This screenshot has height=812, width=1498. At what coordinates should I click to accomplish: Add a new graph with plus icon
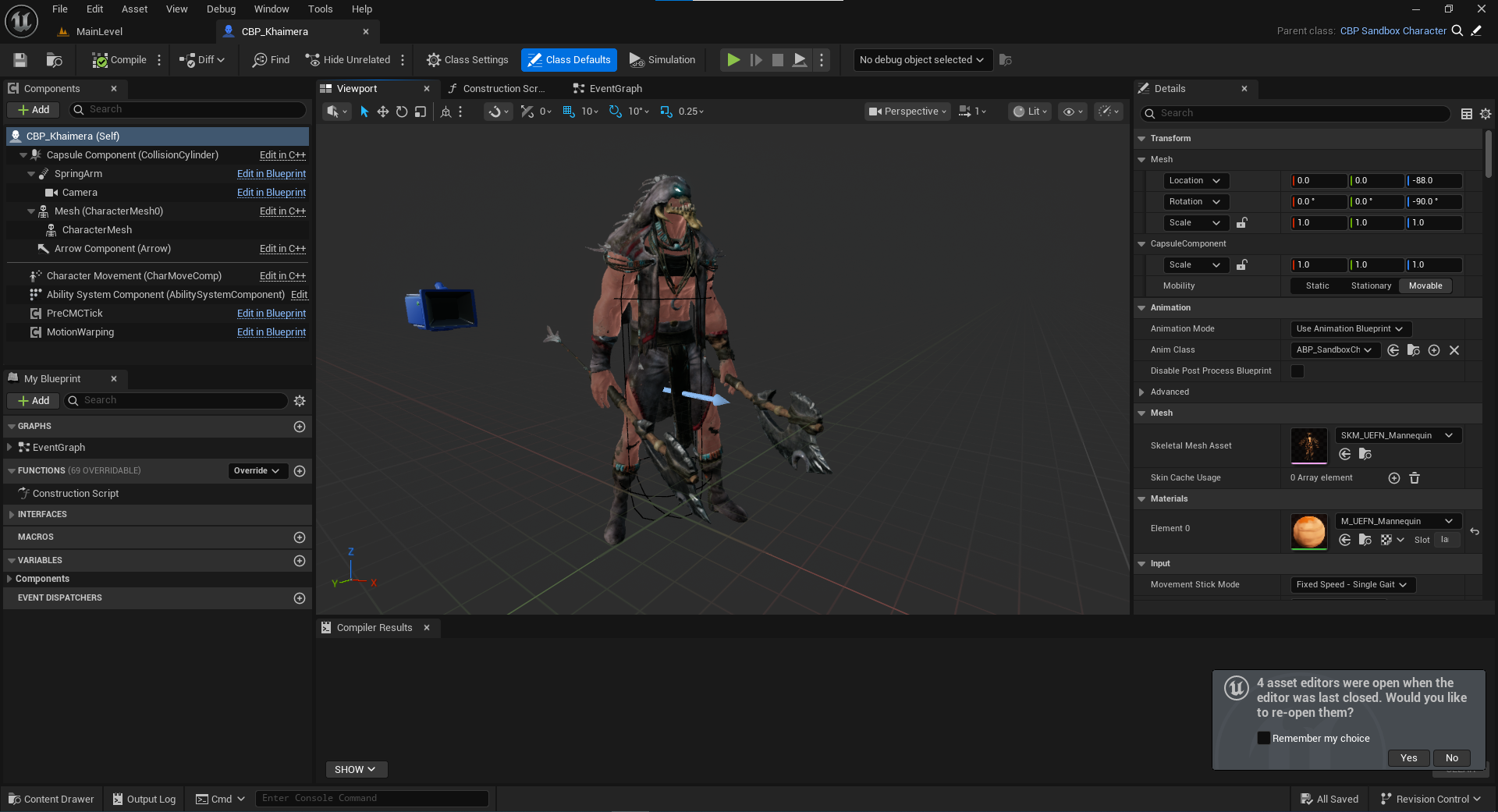(x=300, y=427)
